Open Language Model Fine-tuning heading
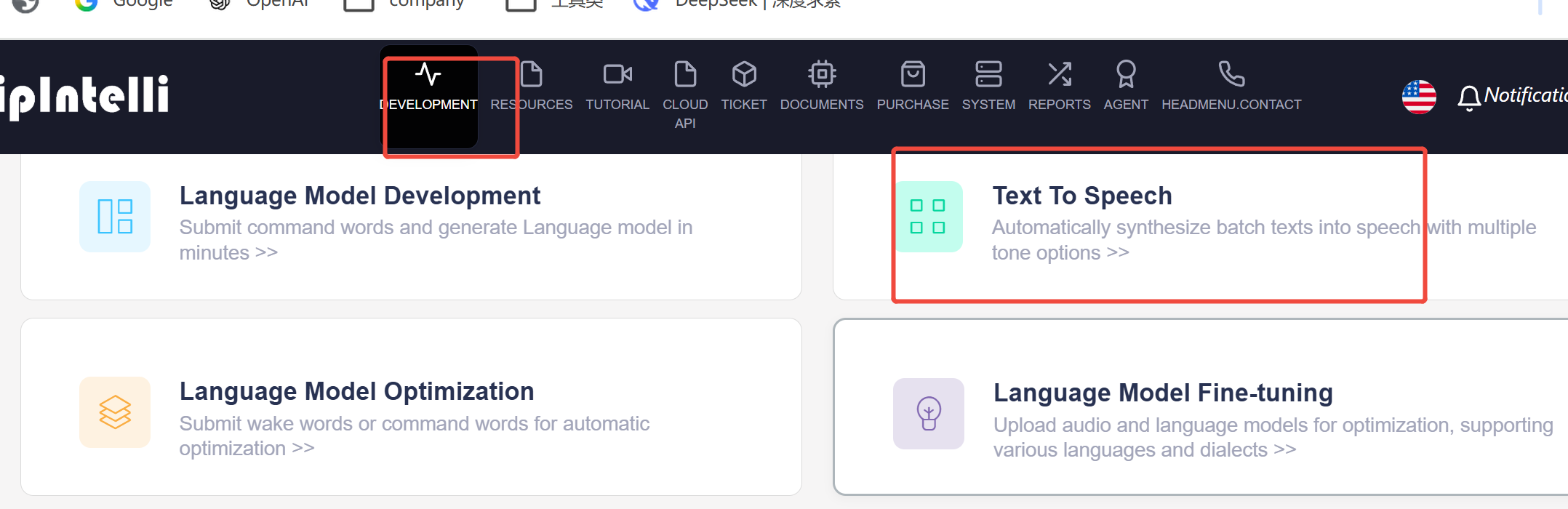This screenshot has height=509, width=1568. (1163, 393)
